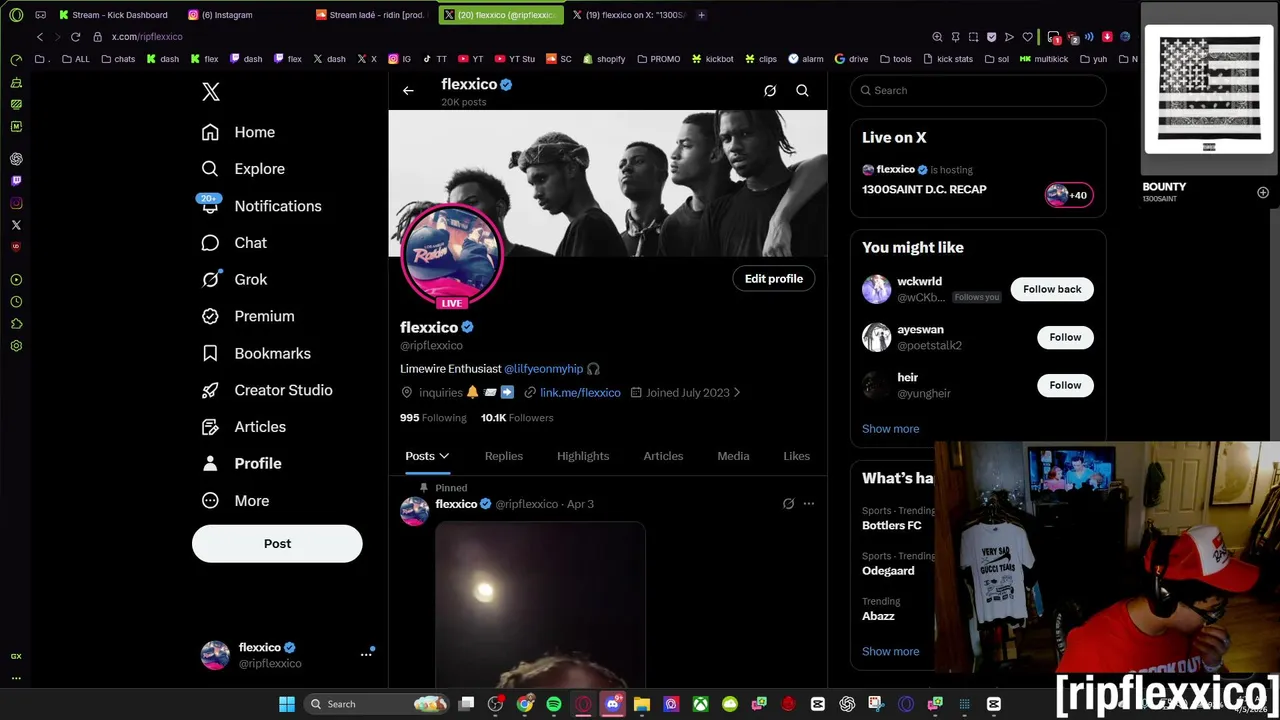Switch to the Articles profile tab
Image resolution: width=1280 pixels, height=720 pixels.
click(x=663, y=456)
